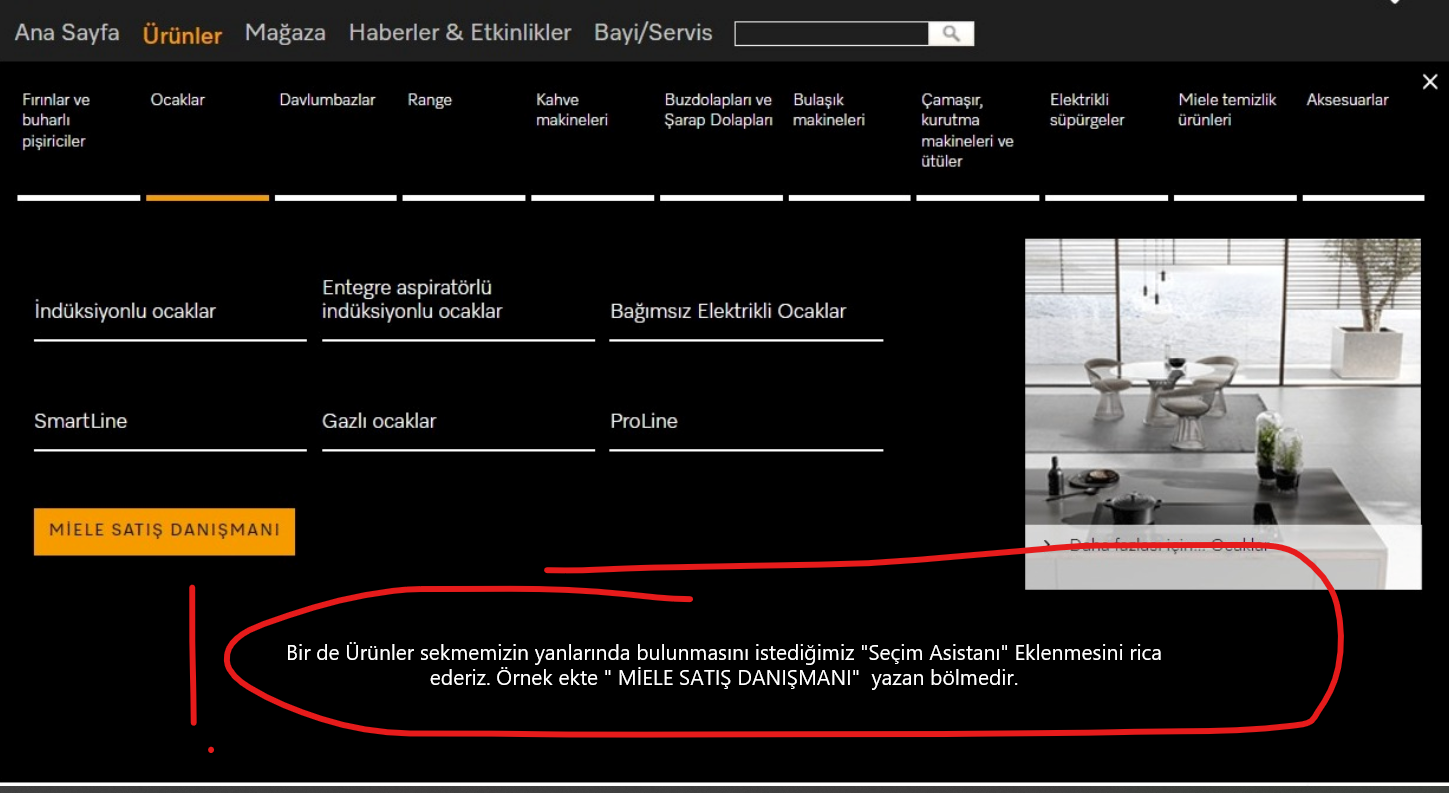Open the Ürünler menu

(182, 35)
